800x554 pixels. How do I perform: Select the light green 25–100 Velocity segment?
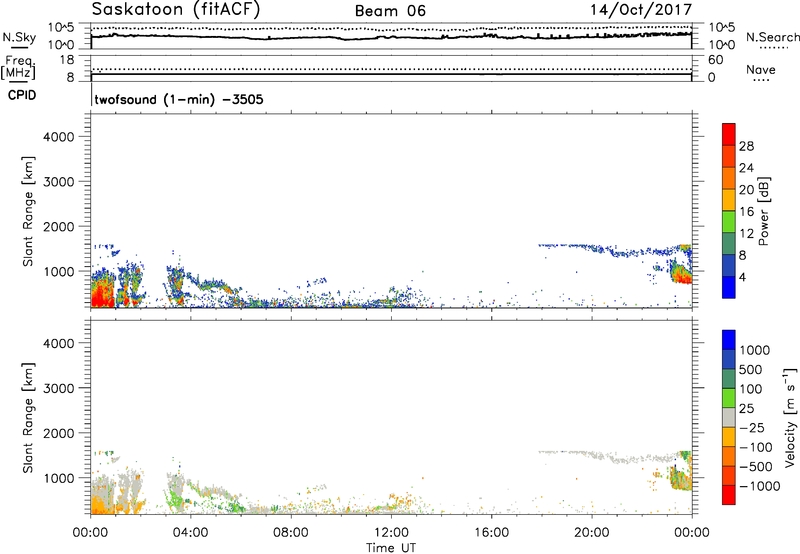coord(729,398)
